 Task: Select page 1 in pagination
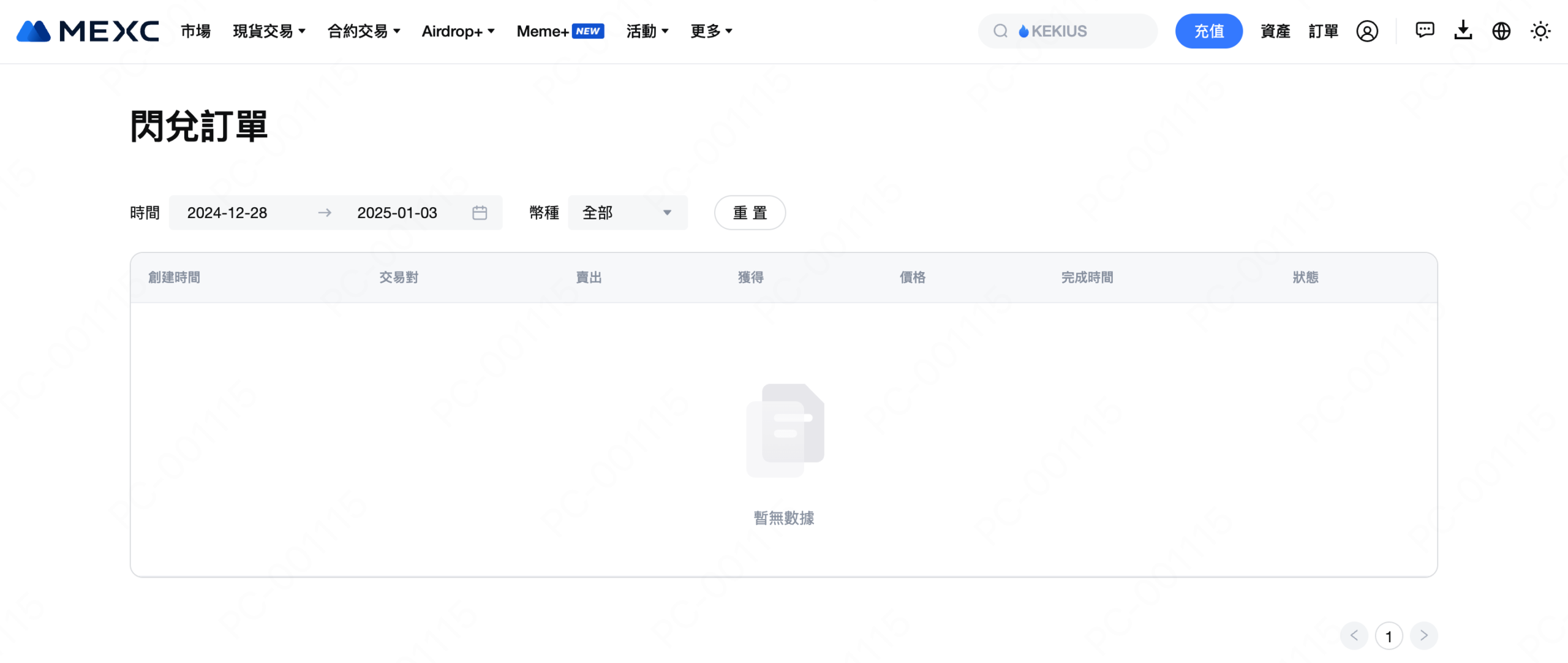(x=1389, y=636)
